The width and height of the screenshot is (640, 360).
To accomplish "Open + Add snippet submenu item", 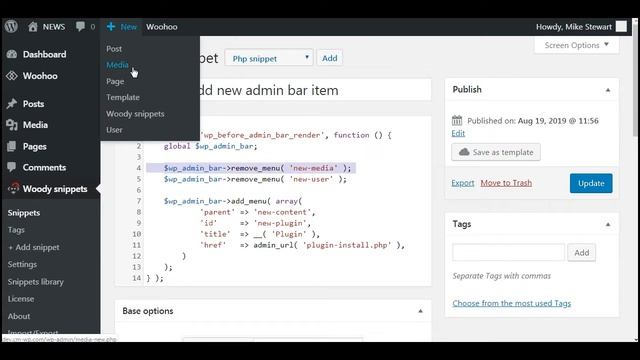I will 33,247.
